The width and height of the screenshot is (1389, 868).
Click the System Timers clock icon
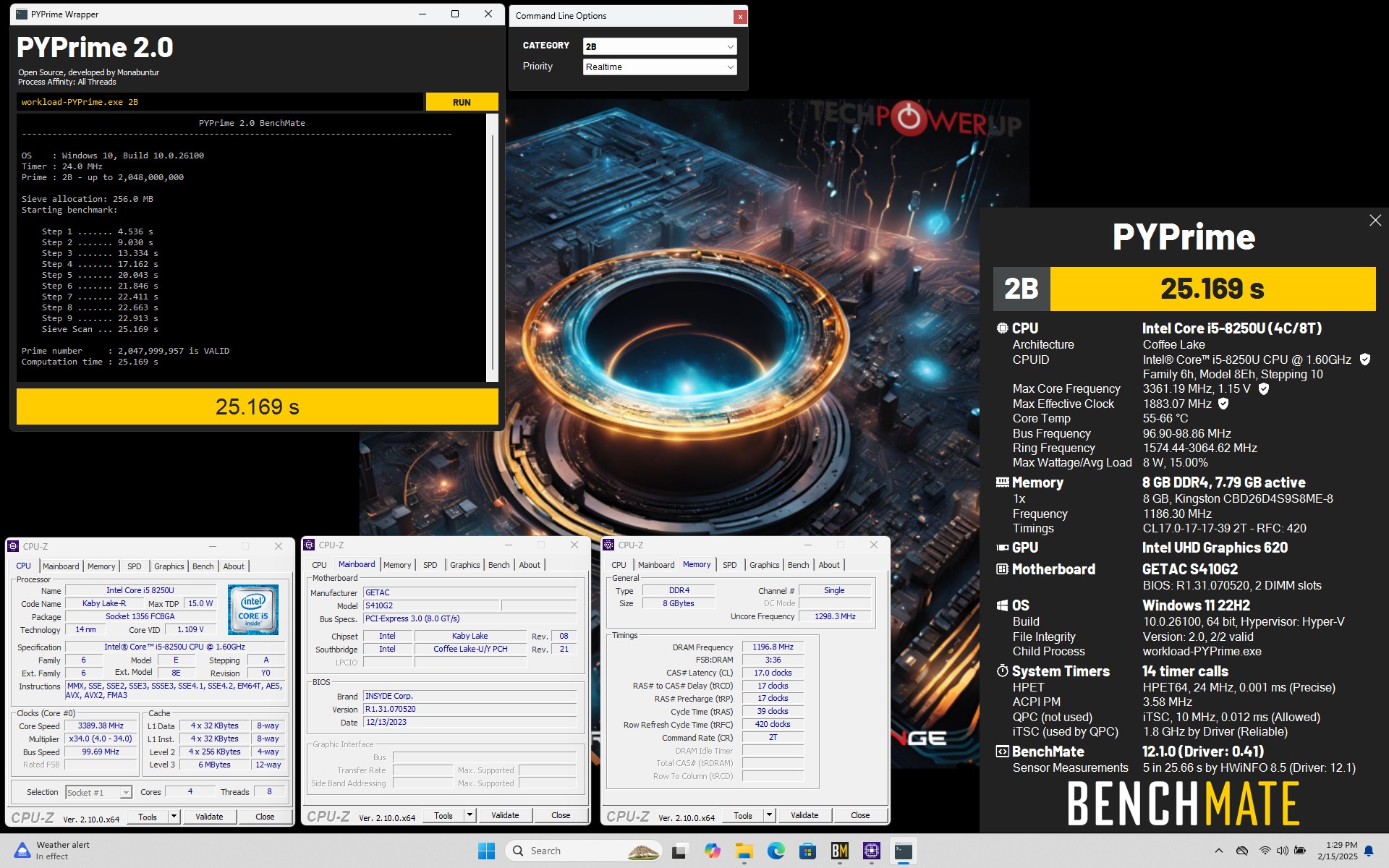click(x=1002, y=671)
